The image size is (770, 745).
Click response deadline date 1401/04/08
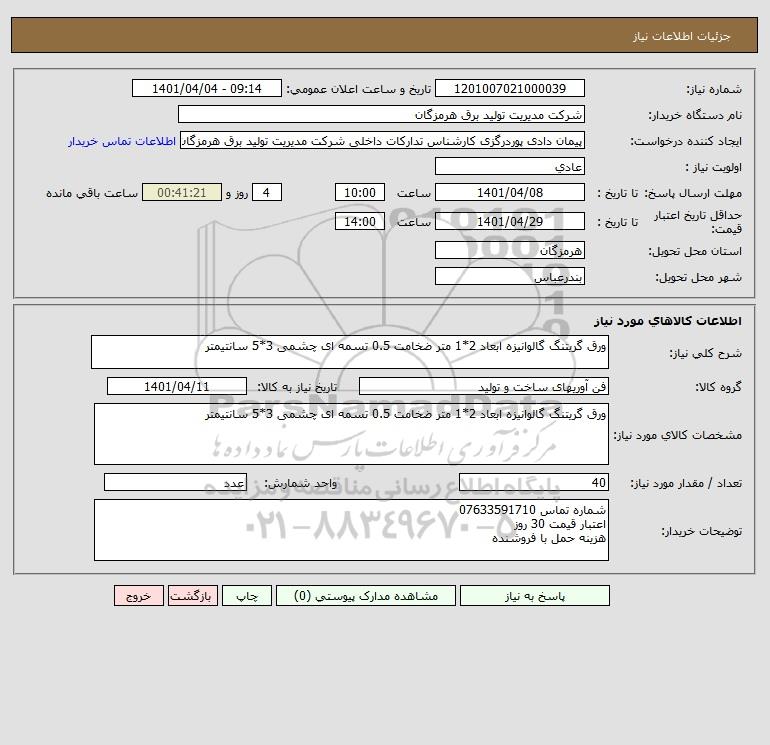point(510,193)
